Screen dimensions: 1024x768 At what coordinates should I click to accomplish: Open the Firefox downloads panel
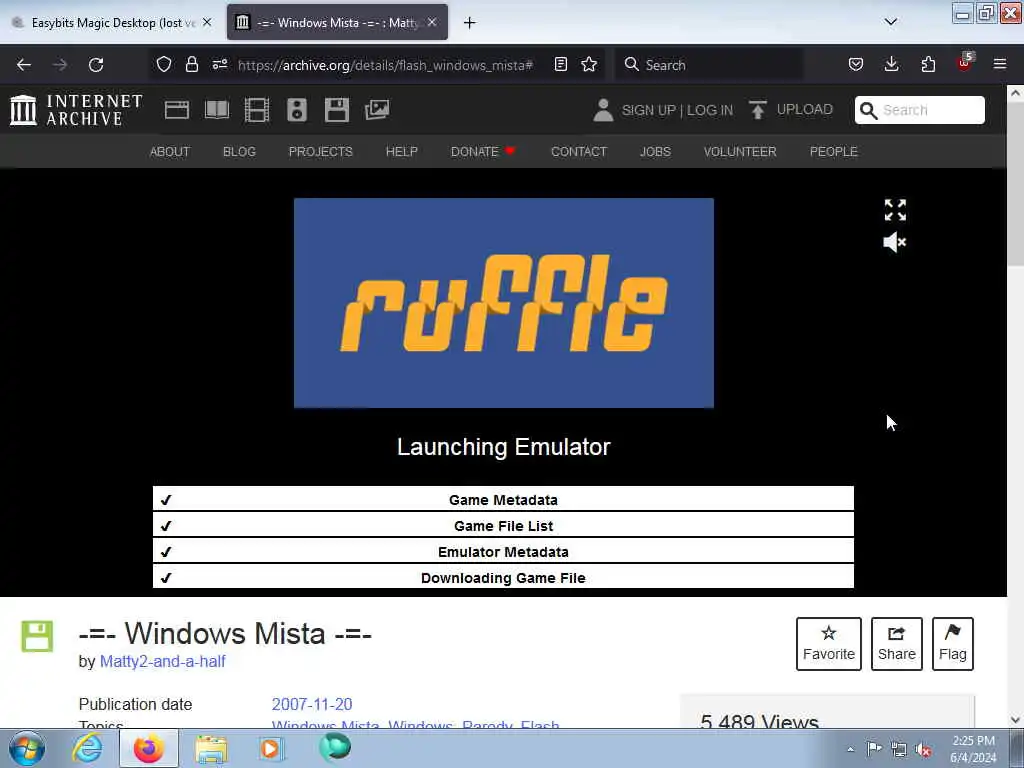(891, 64)
